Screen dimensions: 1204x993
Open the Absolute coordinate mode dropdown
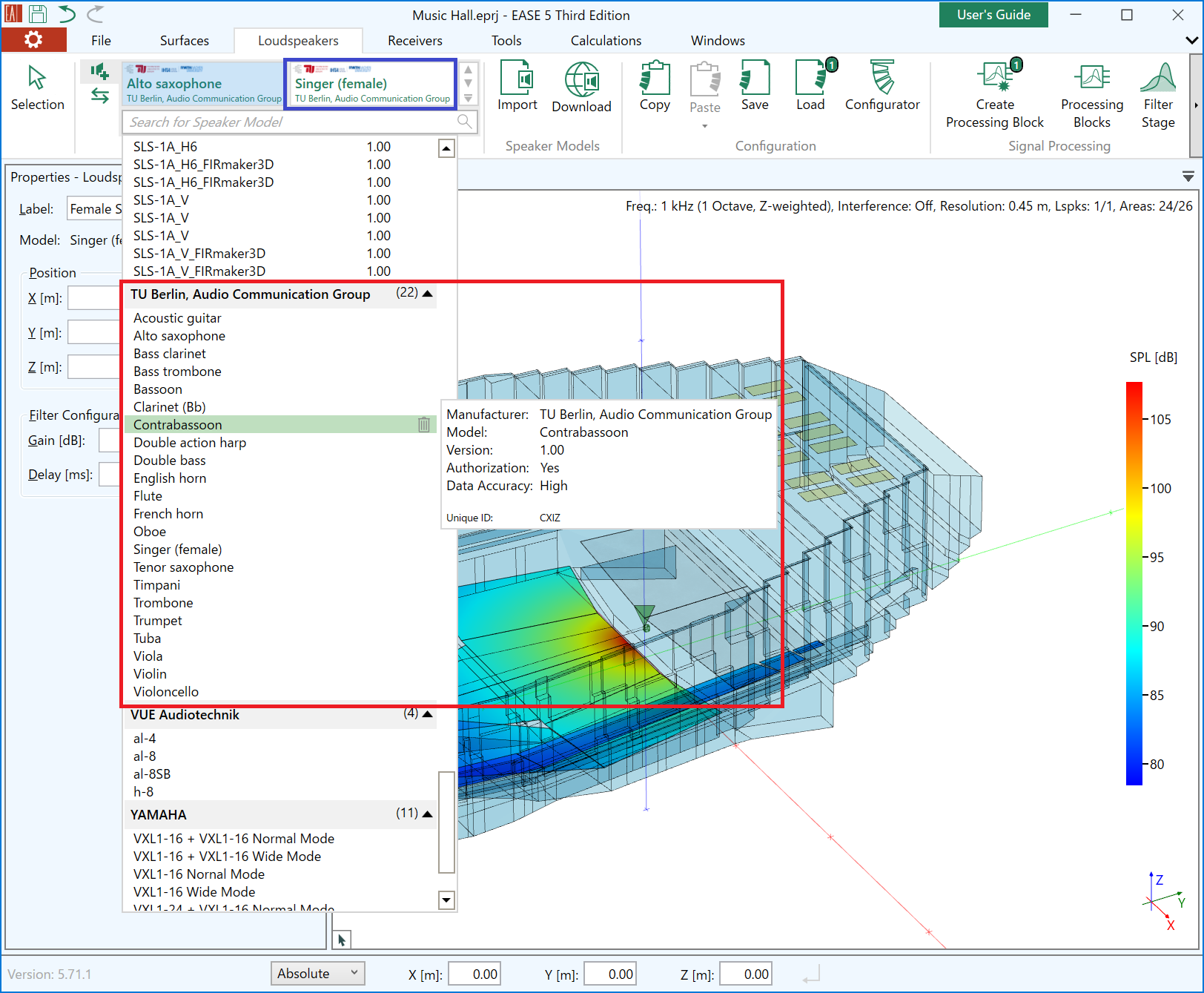317,974
